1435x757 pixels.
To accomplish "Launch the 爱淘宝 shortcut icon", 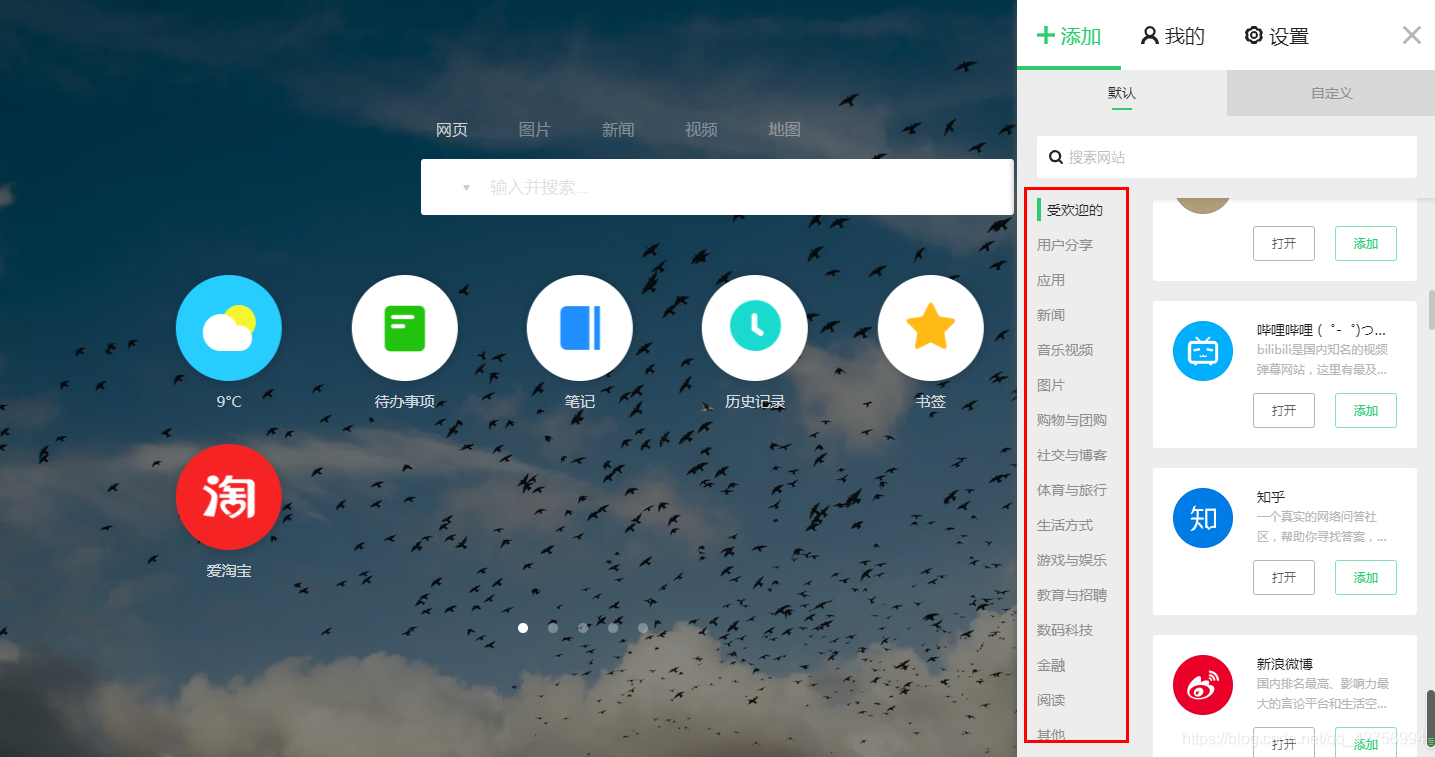I will (229, 497).
